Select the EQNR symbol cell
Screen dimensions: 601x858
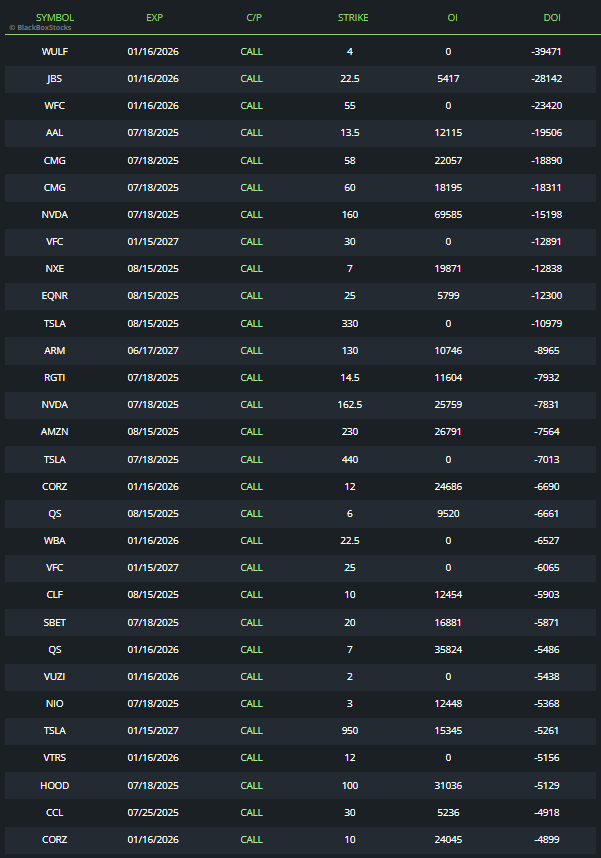click(55, 295)
